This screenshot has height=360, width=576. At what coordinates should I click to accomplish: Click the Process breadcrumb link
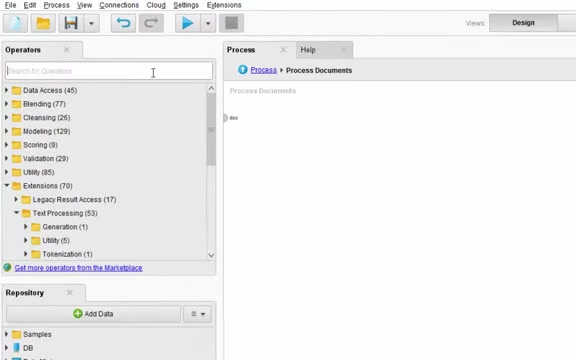(x=263, y=70)
